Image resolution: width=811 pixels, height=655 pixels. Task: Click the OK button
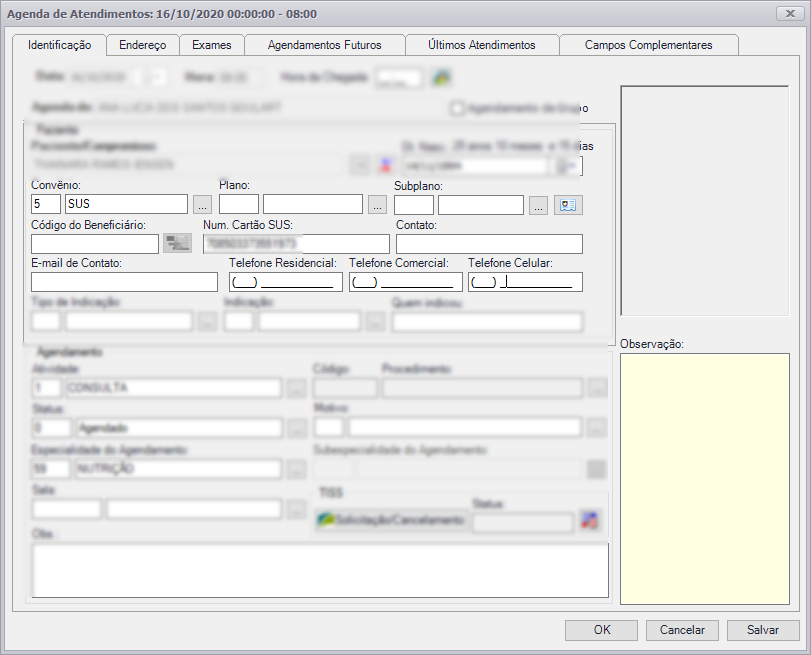[x=602, y=630]
